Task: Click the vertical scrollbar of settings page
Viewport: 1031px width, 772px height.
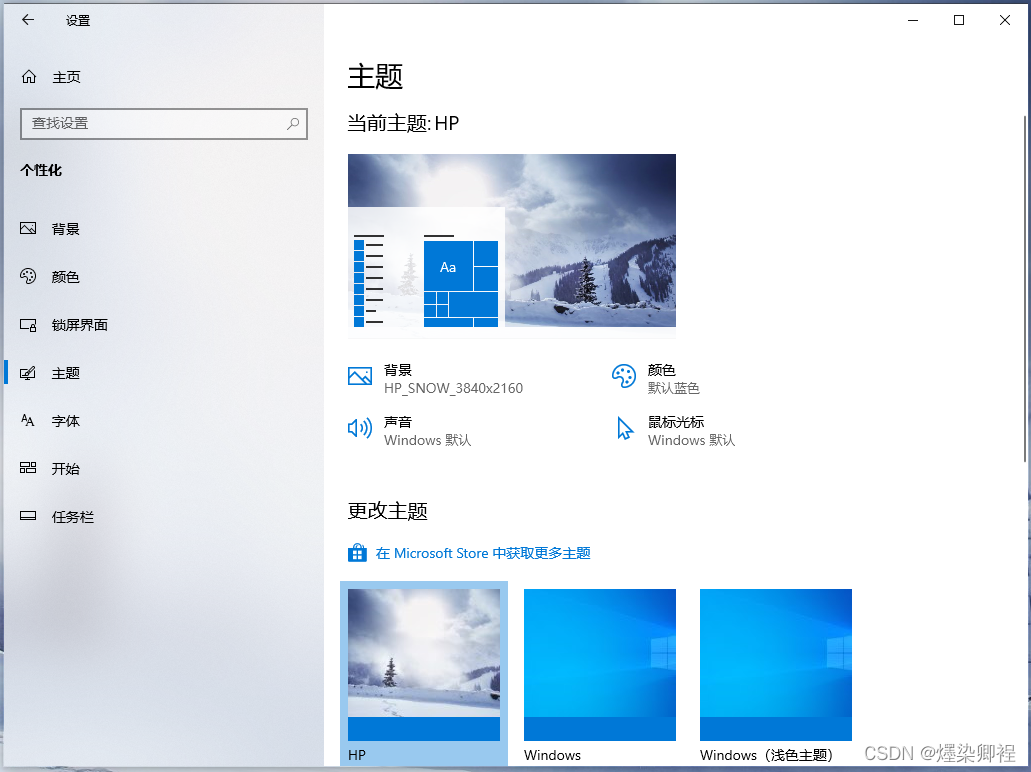Action: (x=1025, y=289)
